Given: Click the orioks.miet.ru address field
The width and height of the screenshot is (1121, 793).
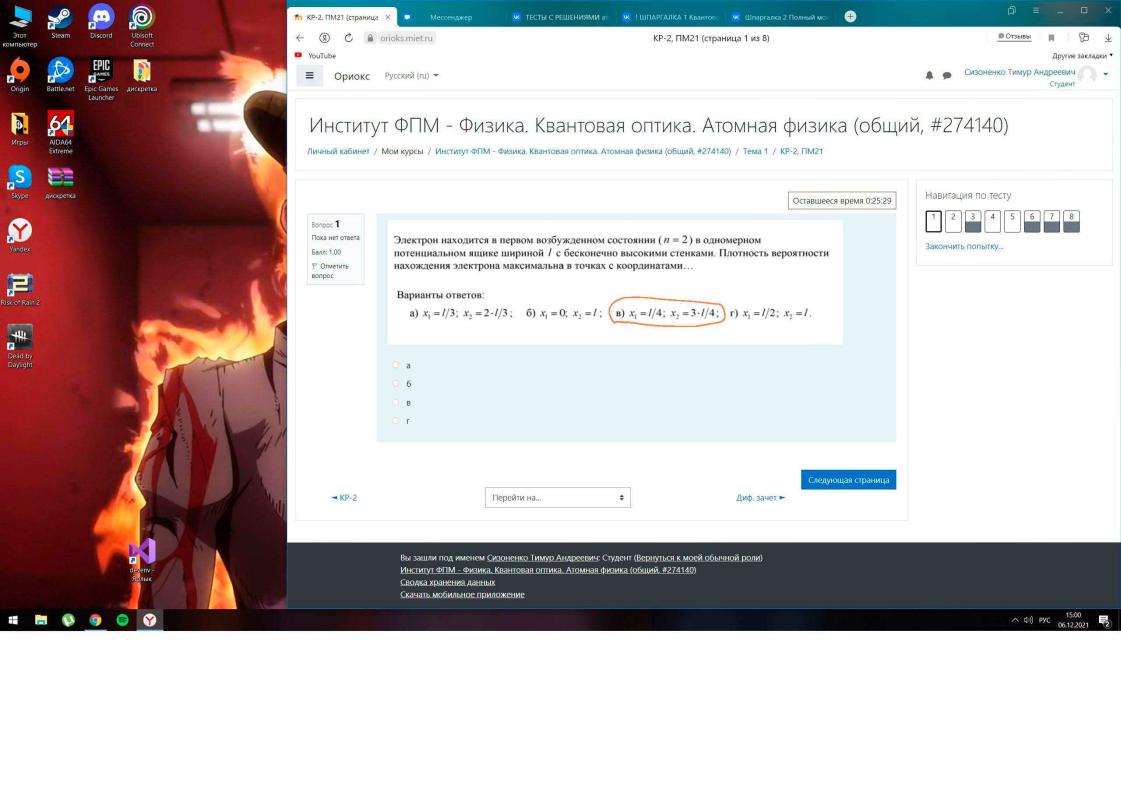Looking at the screenshot, I should [400, 38].
